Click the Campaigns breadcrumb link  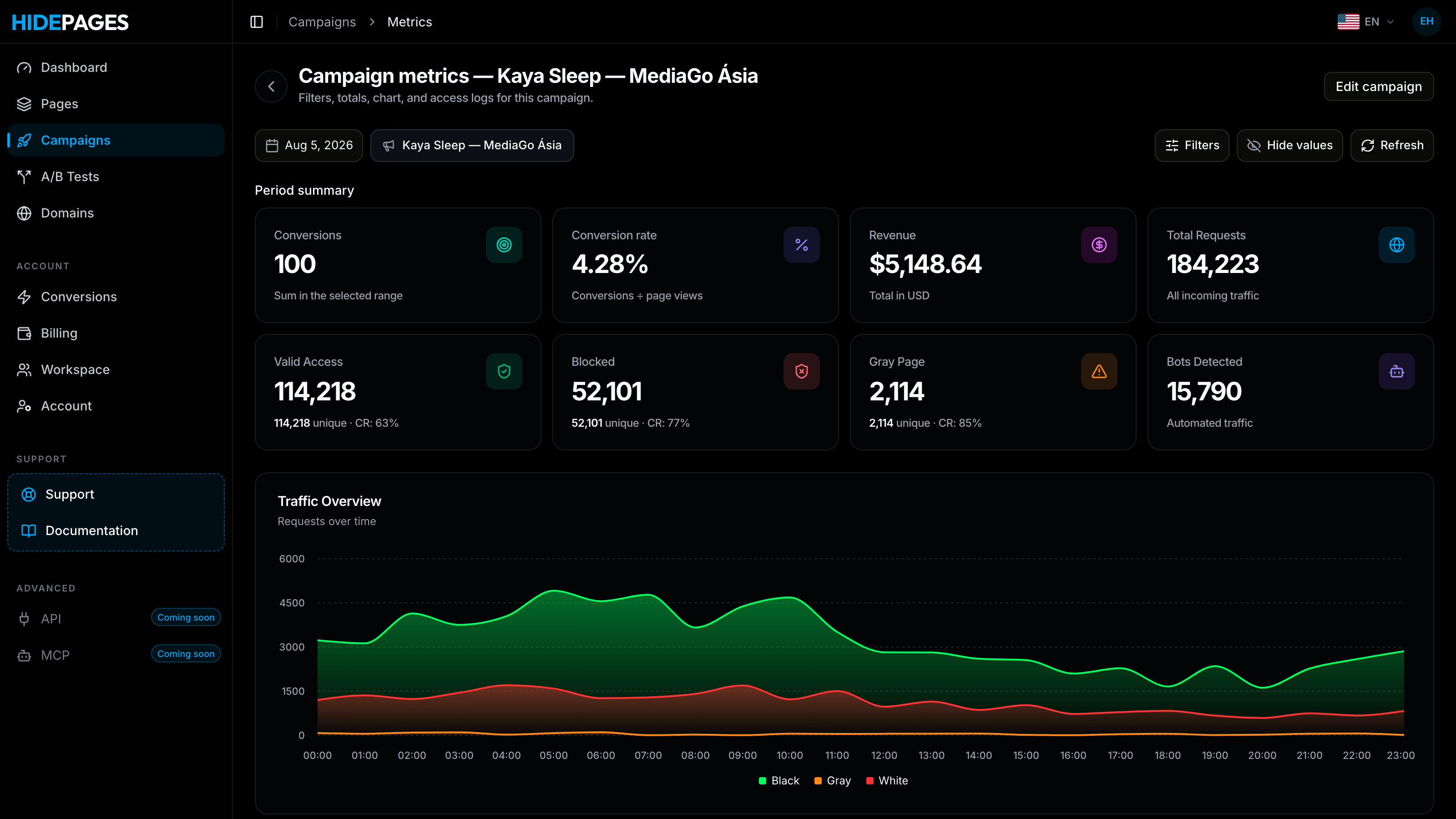[322, 22]
